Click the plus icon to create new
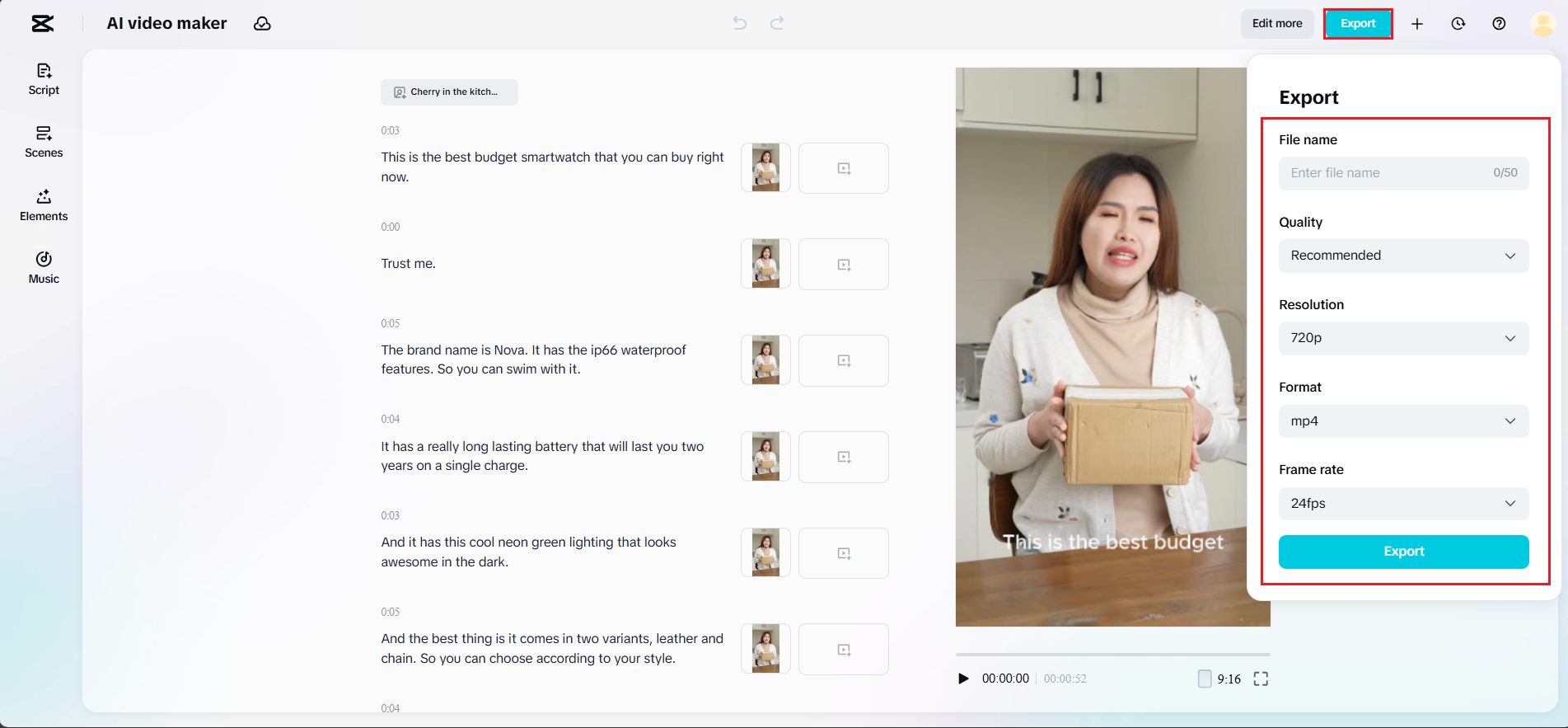 pos(1417,24)
